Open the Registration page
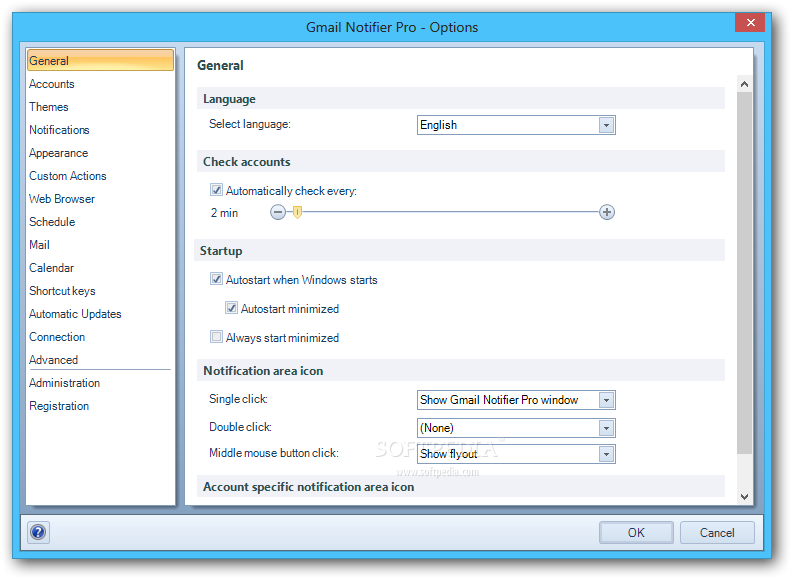 (x=59, y=406)
